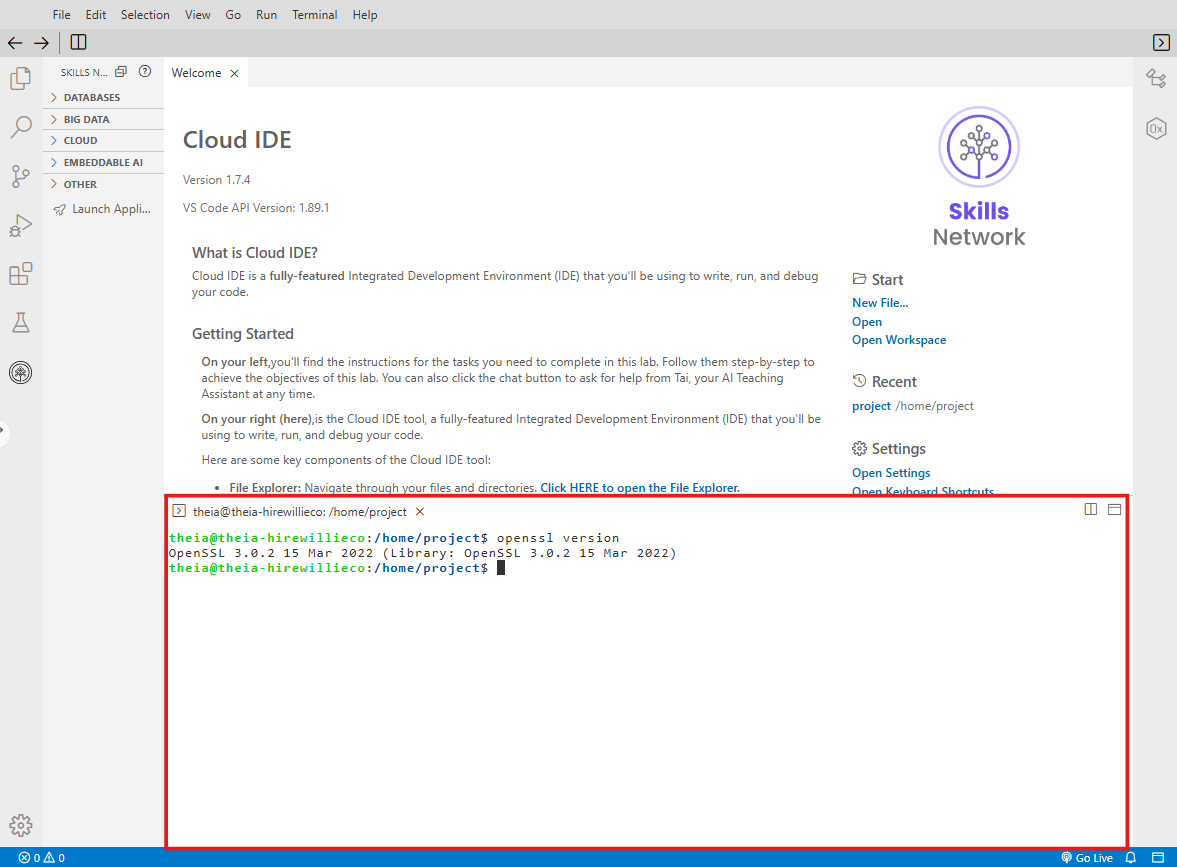Image resolution: width=1177 pixels, height=867 pixels.
Task: Click the errors and warnings status indicator
Action: tap(42, 857)
